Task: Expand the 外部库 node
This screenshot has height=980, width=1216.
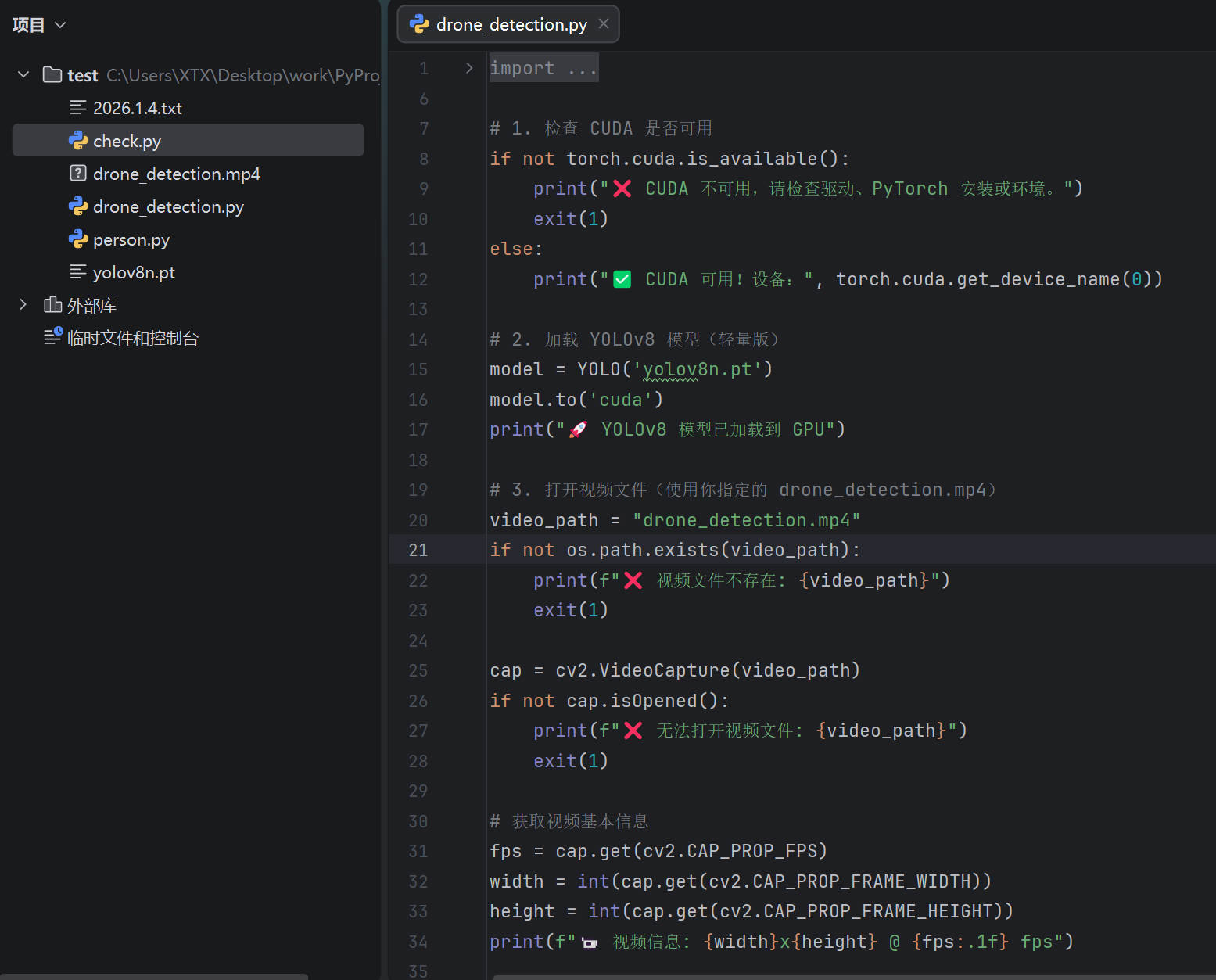Action: tap(23, 305)
